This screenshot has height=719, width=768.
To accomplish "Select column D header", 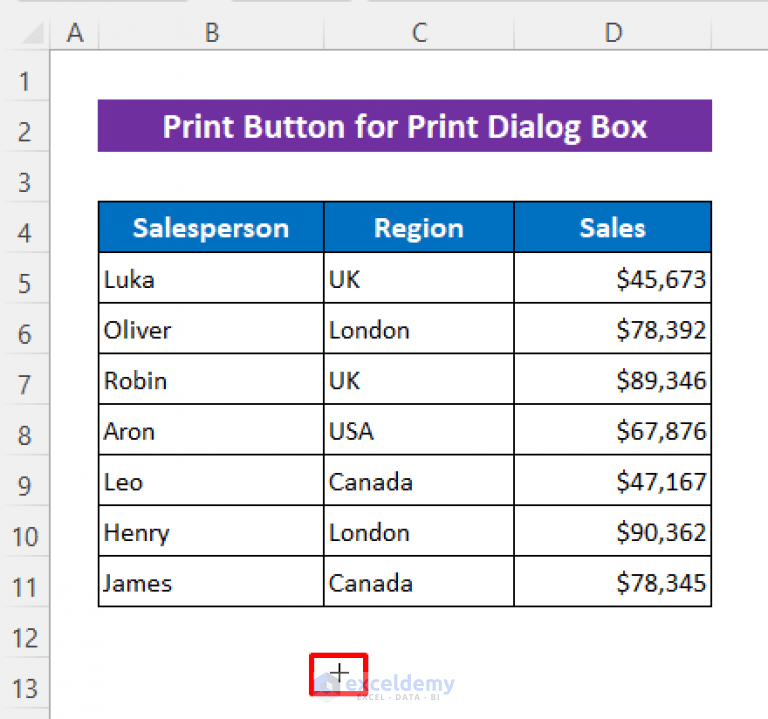I will pyautogui.click(x=613, y=33).
